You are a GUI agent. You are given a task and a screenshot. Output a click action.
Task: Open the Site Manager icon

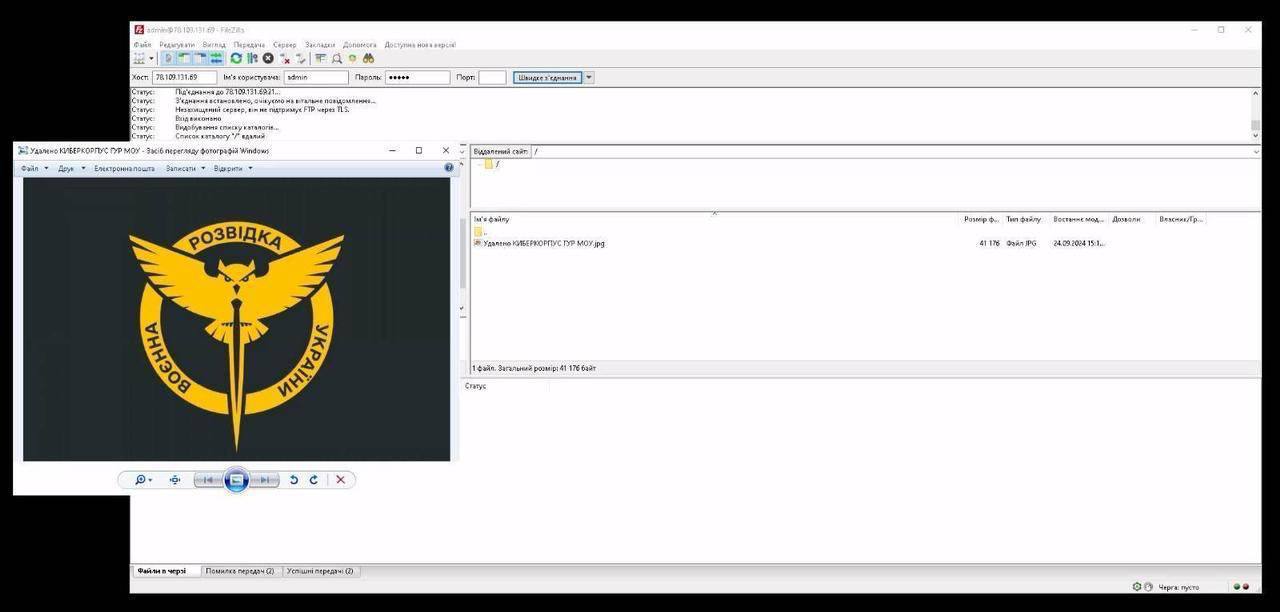(139, 59)
